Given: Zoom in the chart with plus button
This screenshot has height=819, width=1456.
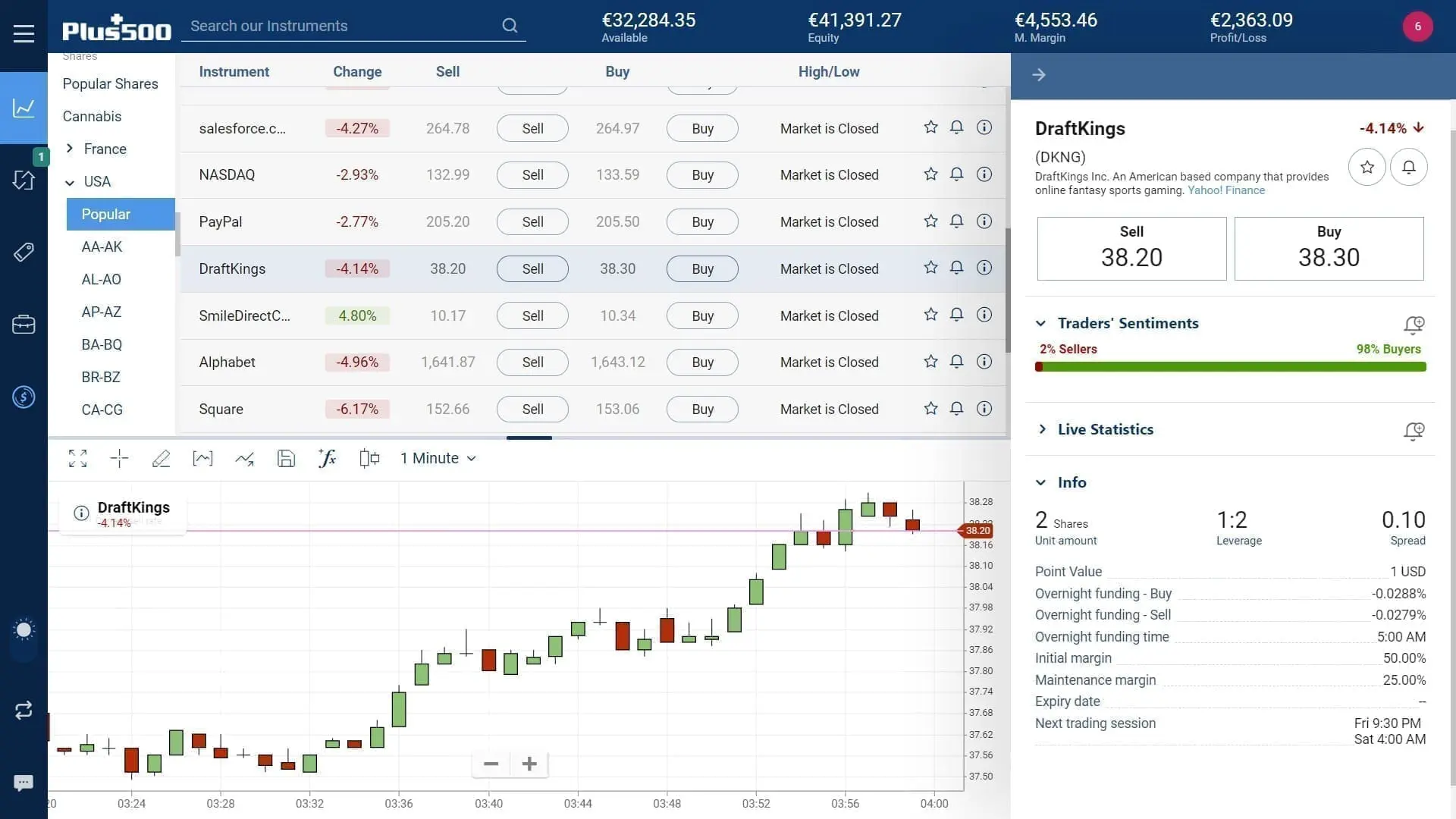Looking at the screenshot, I should (529, 764).
